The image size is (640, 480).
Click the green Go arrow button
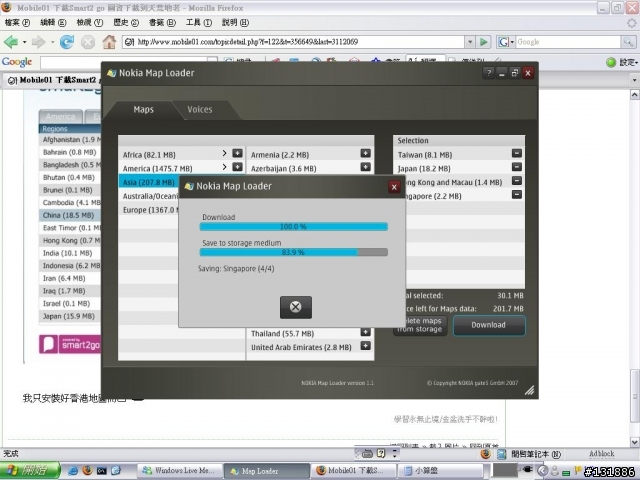tap(484, 42)
